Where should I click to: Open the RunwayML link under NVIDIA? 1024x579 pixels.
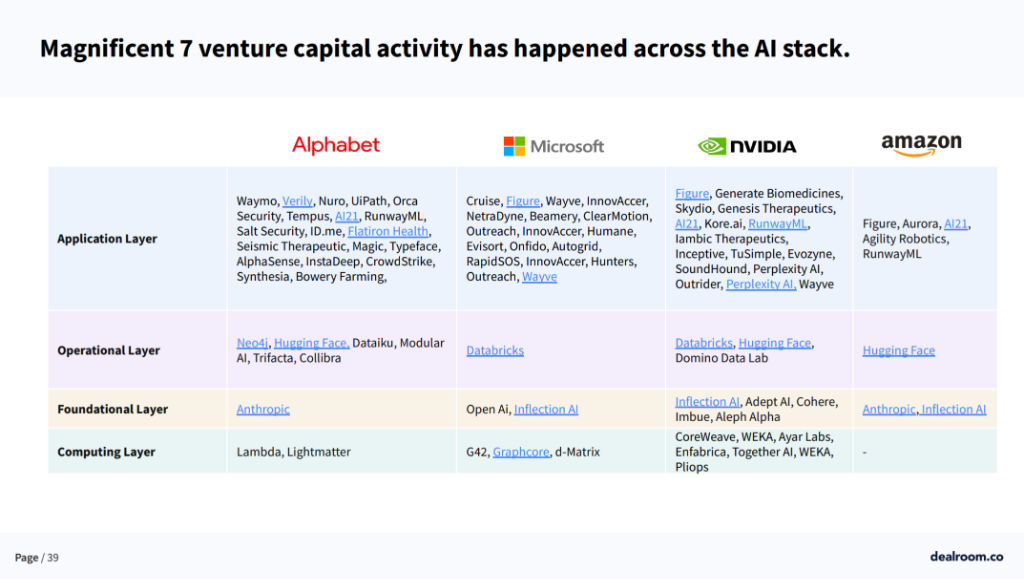[x=778, y=224]
